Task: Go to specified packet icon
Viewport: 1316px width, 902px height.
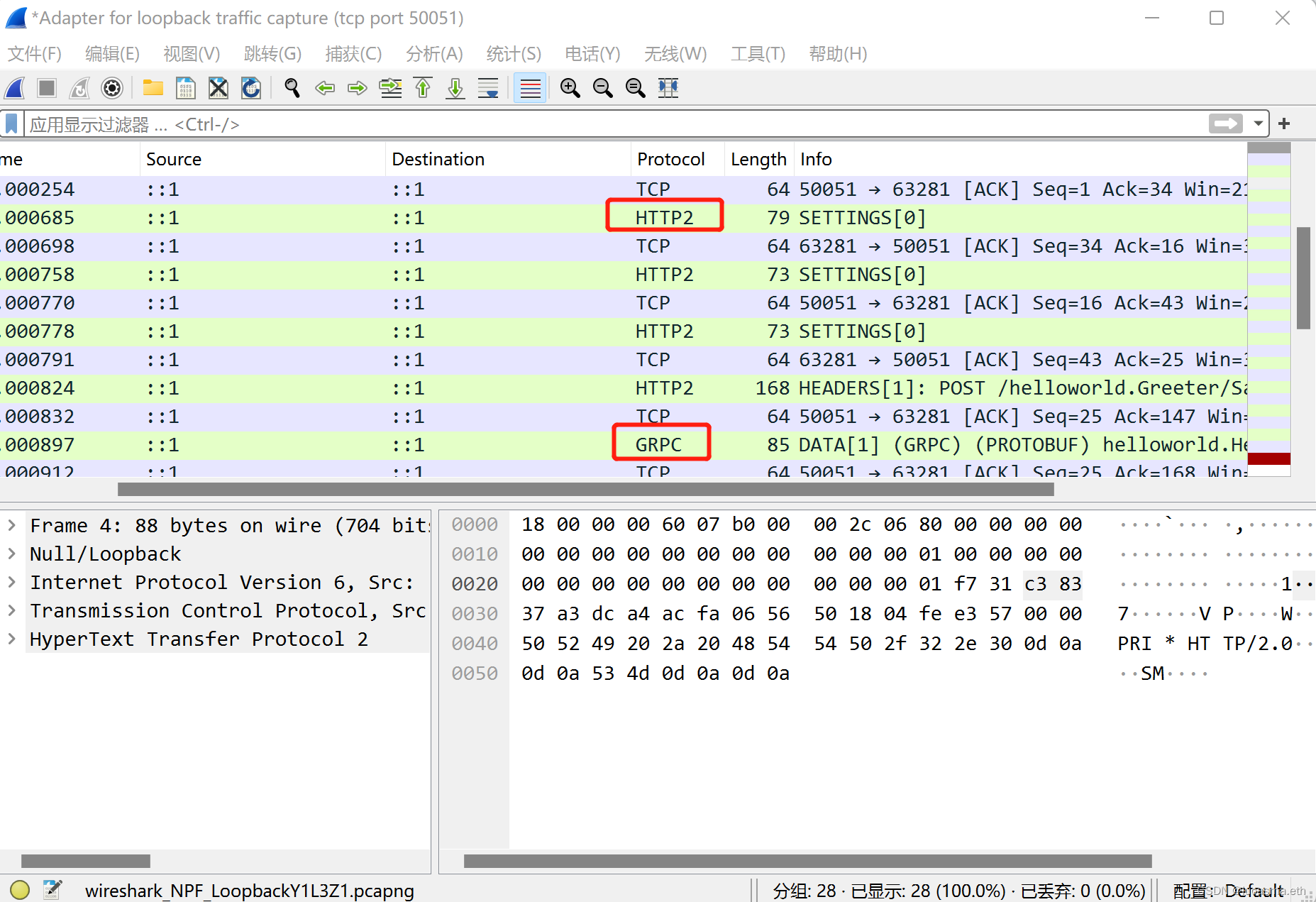Action: pos(390,88)
